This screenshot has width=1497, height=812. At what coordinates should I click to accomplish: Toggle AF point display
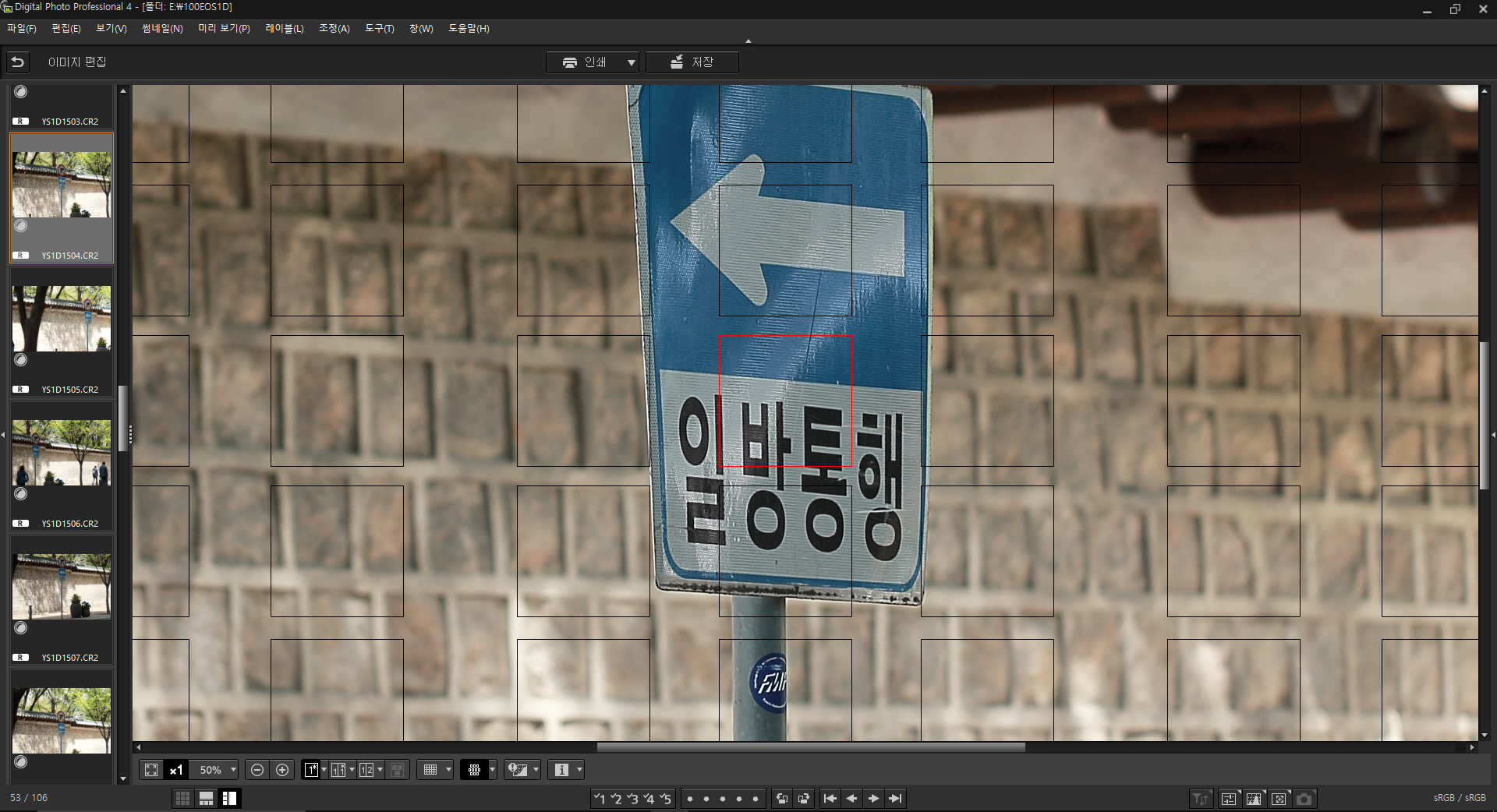474,770
